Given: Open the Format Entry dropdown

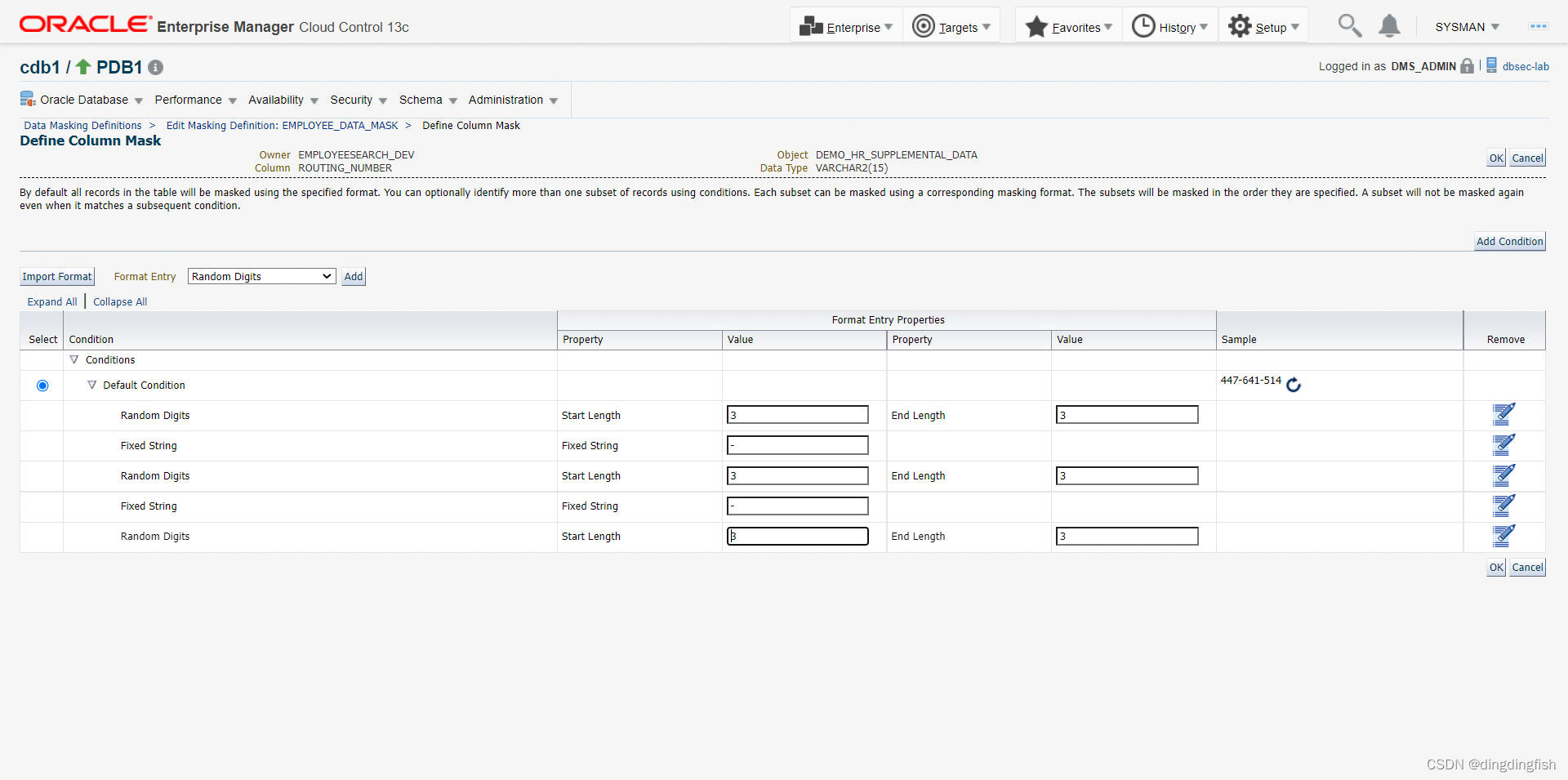Looking at the screenshot, I should tap(261, 277).
